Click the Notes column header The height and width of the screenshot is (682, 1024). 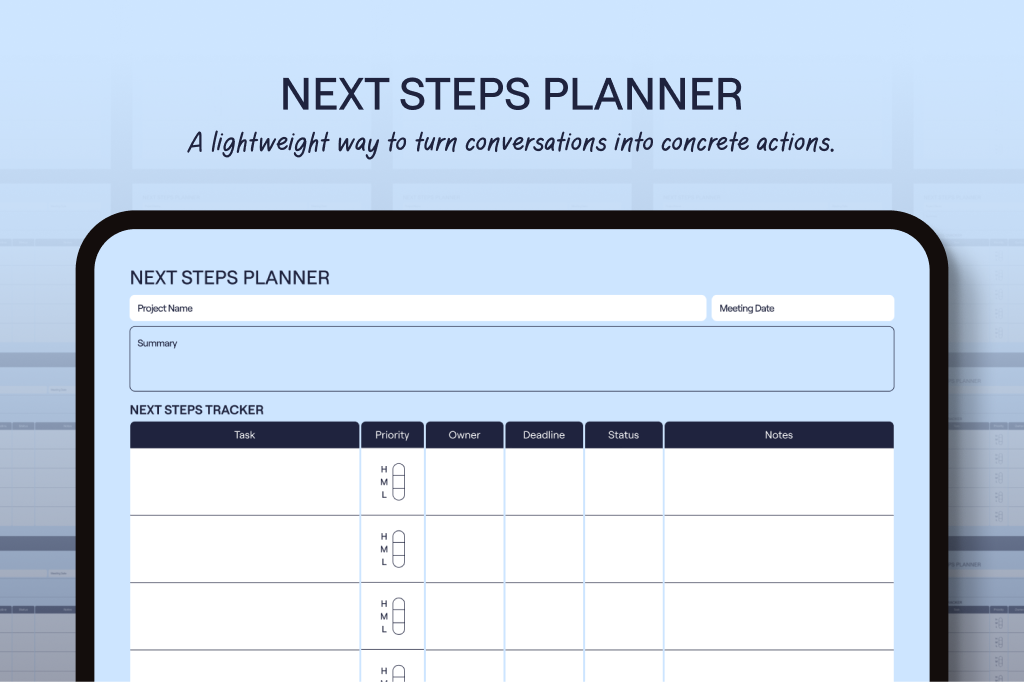point(778,435)
